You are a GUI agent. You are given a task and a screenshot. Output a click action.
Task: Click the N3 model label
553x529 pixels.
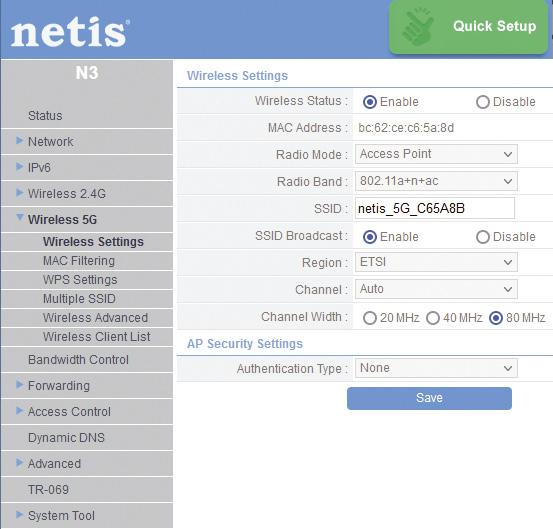[x=87, y=73]
